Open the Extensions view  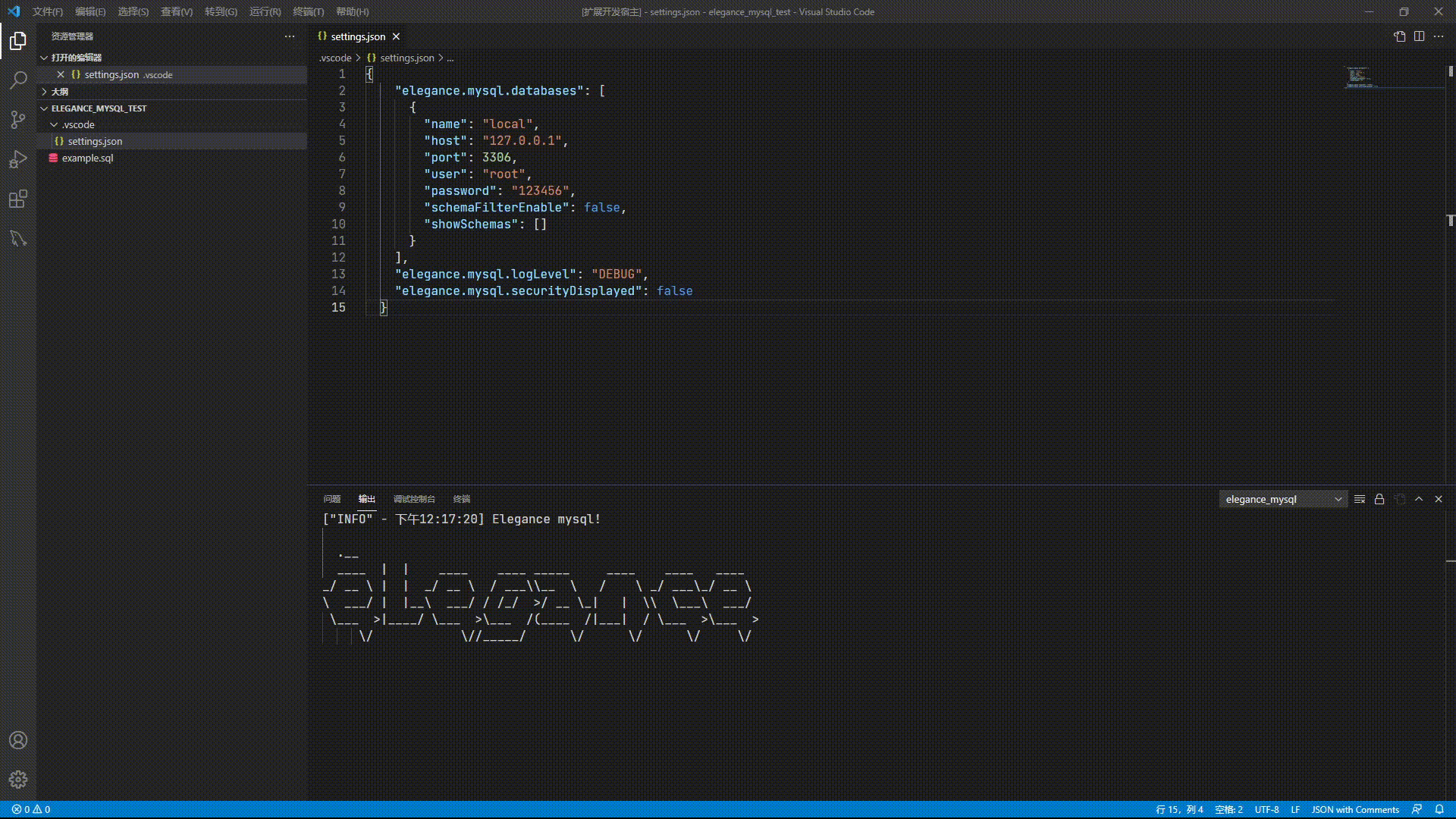(18, 199)
